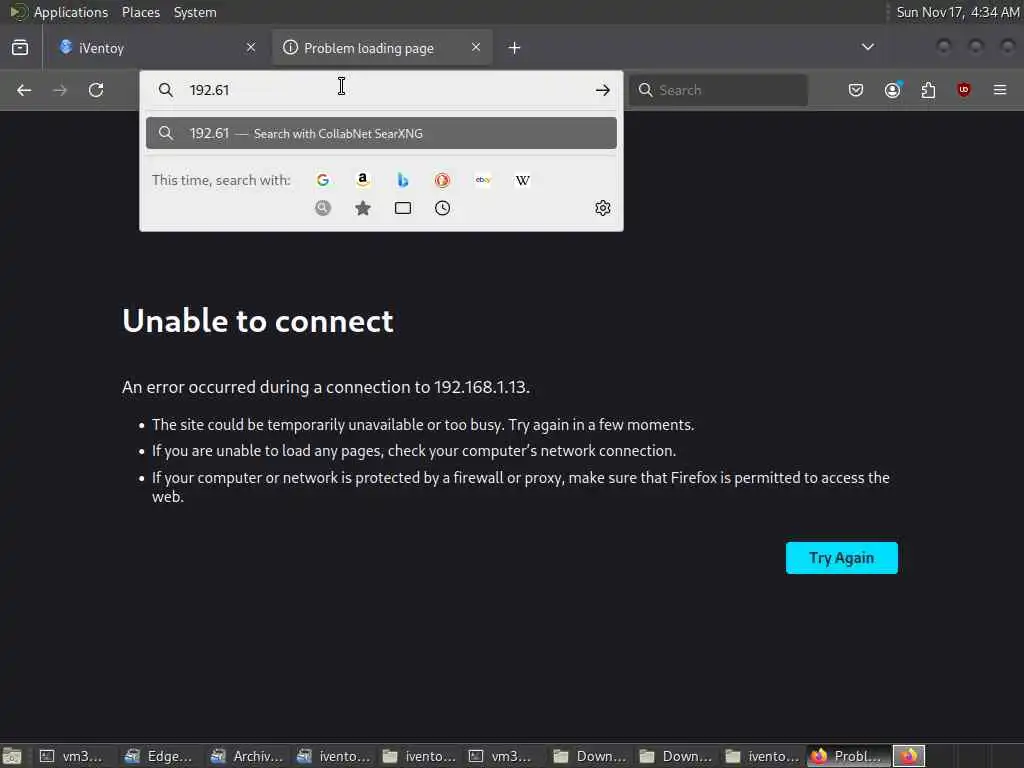Click the show desktop taskbar icon

[12, 756]
